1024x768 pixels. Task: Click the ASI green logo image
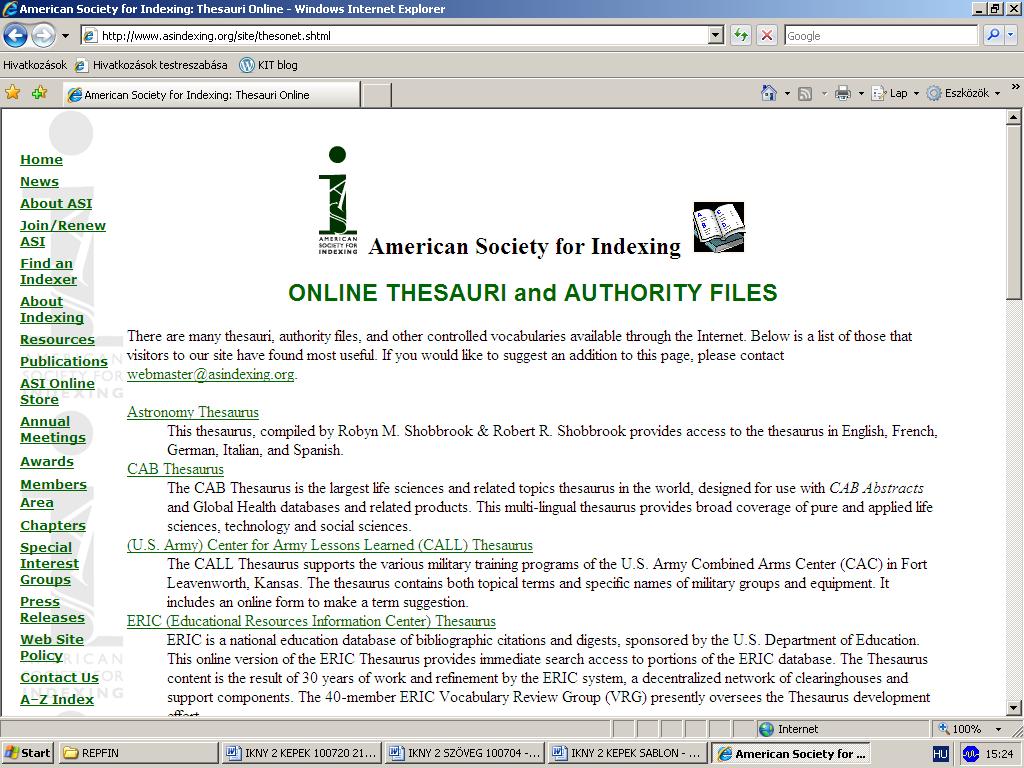coord(338,200)
